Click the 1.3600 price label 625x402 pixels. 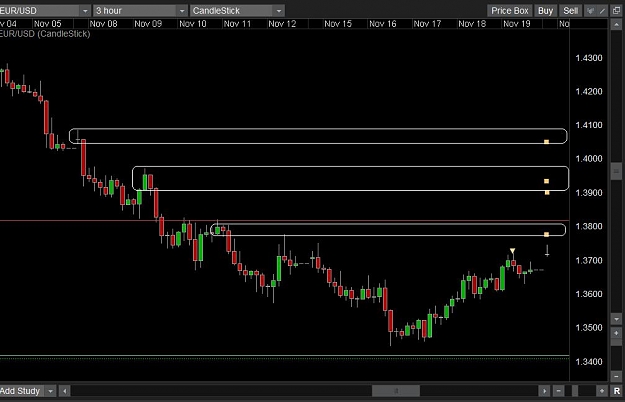(x=589, y=294)
